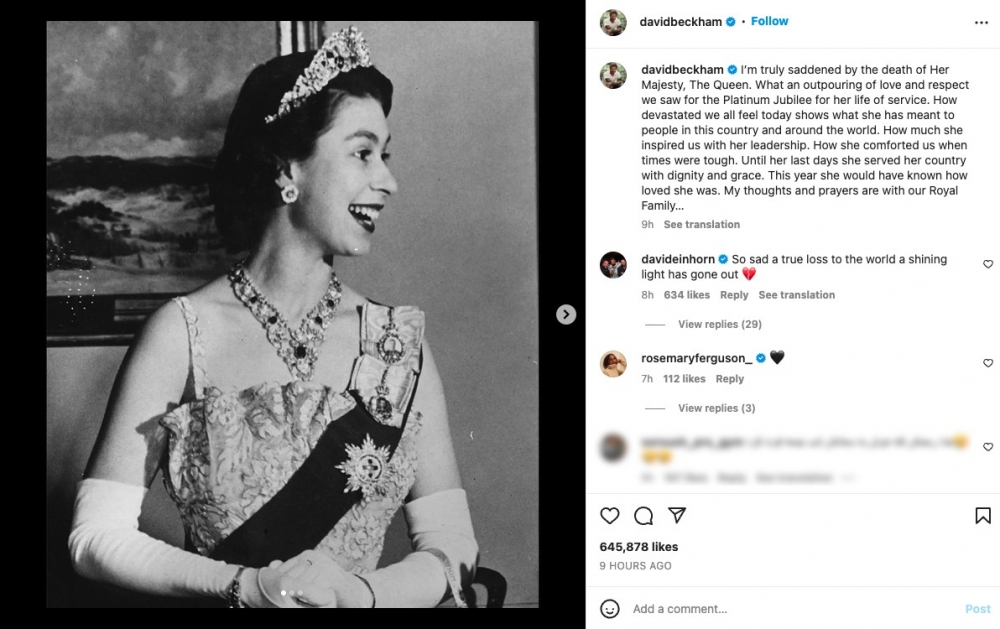The width and height of the screenshot is (1000, 629).
Task: Reply to davideinhorn's comment
Action: point(734,295)
